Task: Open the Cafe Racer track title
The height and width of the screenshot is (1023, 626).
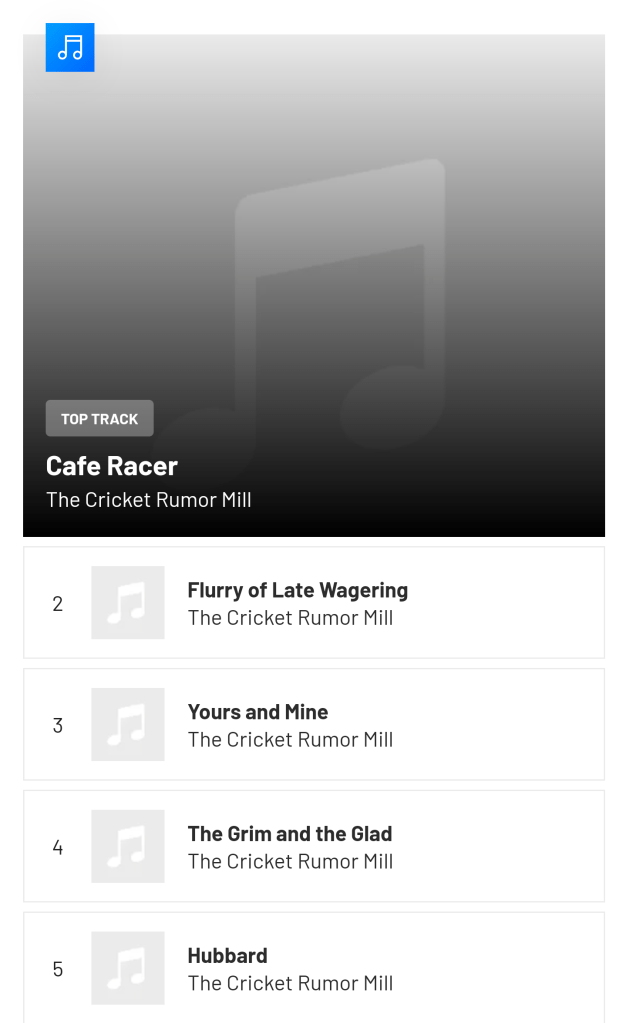Action: (112, 466)
